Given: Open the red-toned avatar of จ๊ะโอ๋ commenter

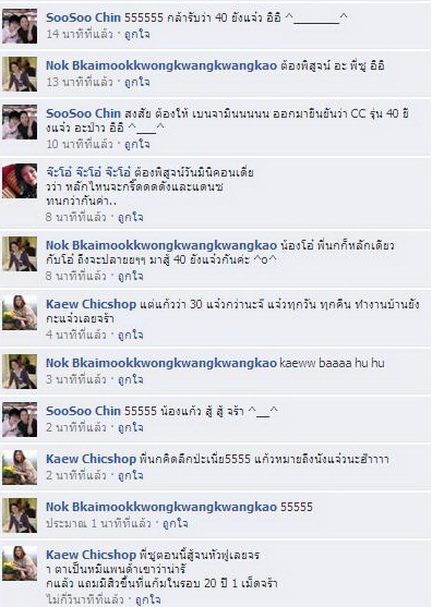Looking at the screenshot, I should click(20, 181).
